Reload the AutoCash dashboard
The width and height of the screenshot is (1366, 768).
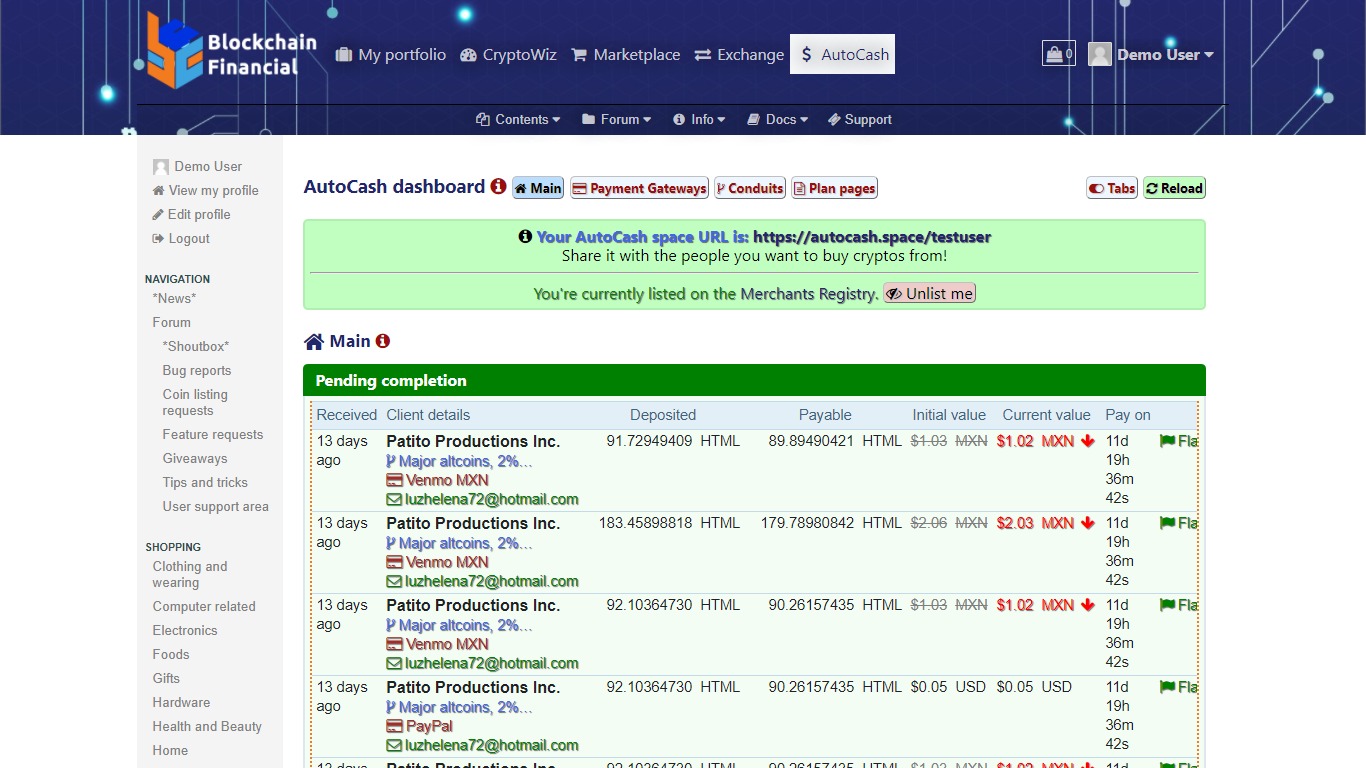click(1174, 188)
